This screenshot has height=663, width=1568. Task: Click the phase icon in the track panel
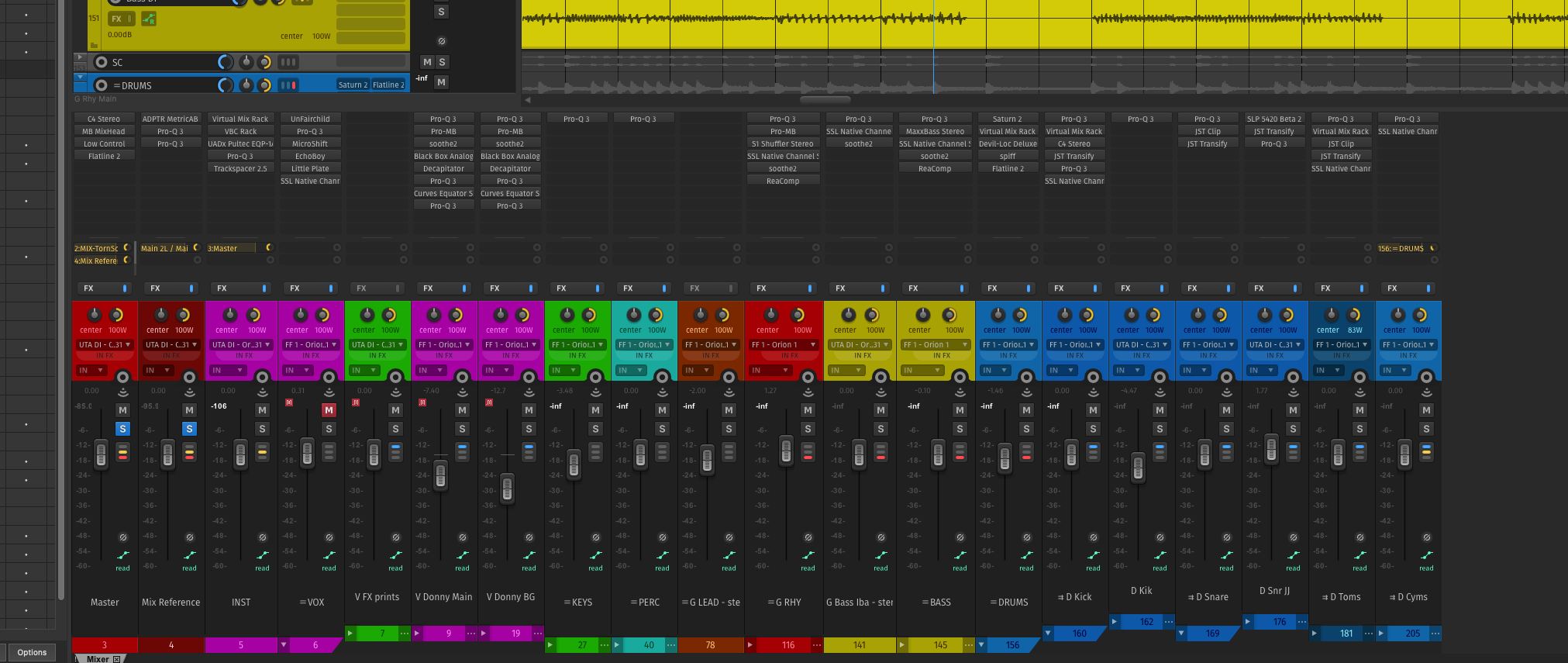click(442, 40)
